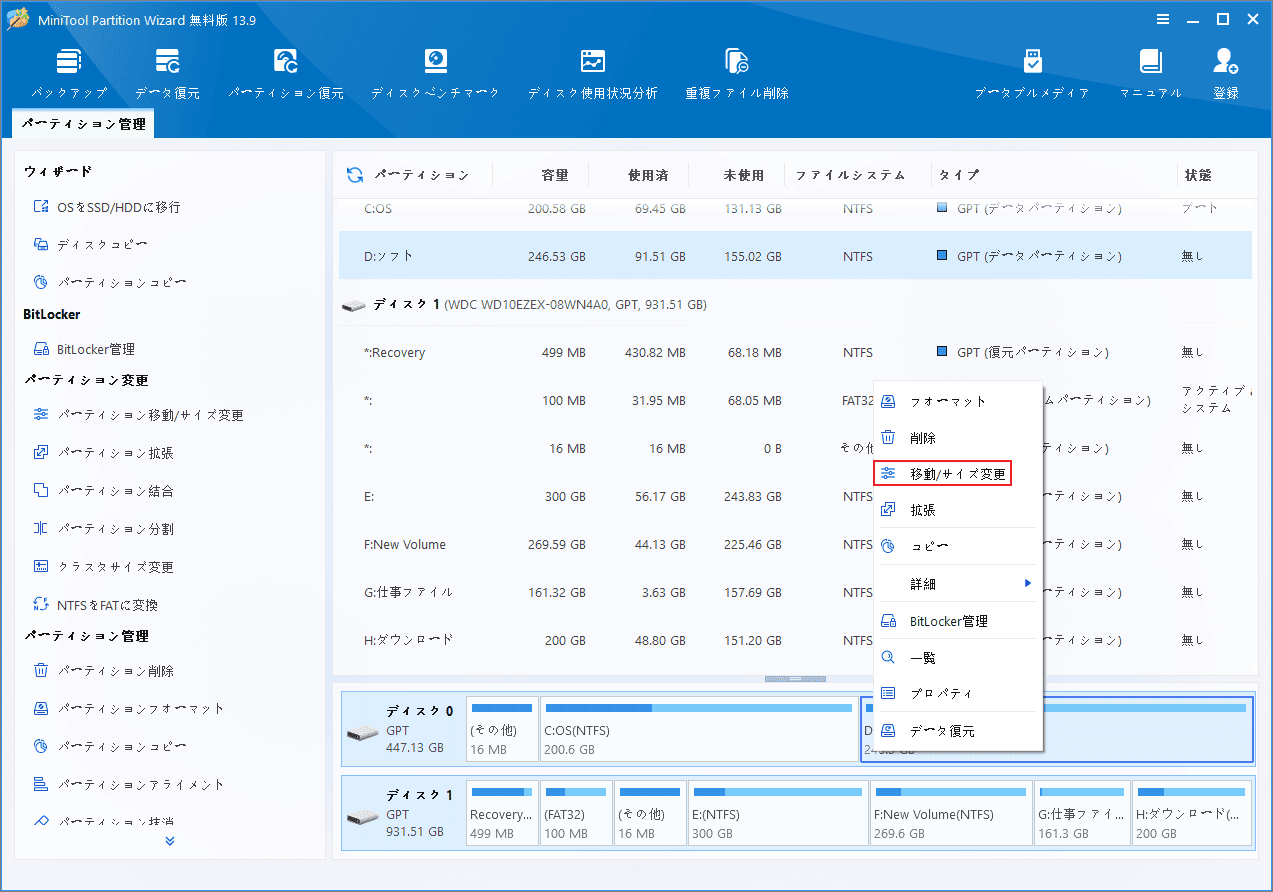Sort by the タイプ column header
The image size is (1273, 892).
pos(958,175)
